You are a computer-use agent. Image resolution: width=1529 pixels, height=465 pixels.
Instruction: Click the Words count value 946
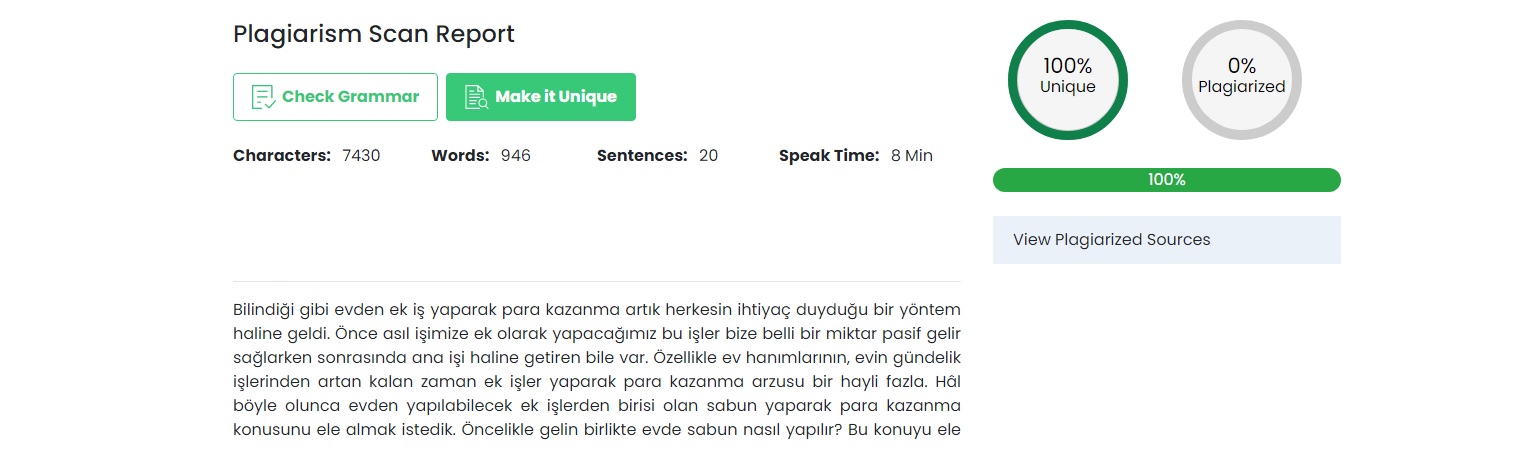click(x=516, y=156)
